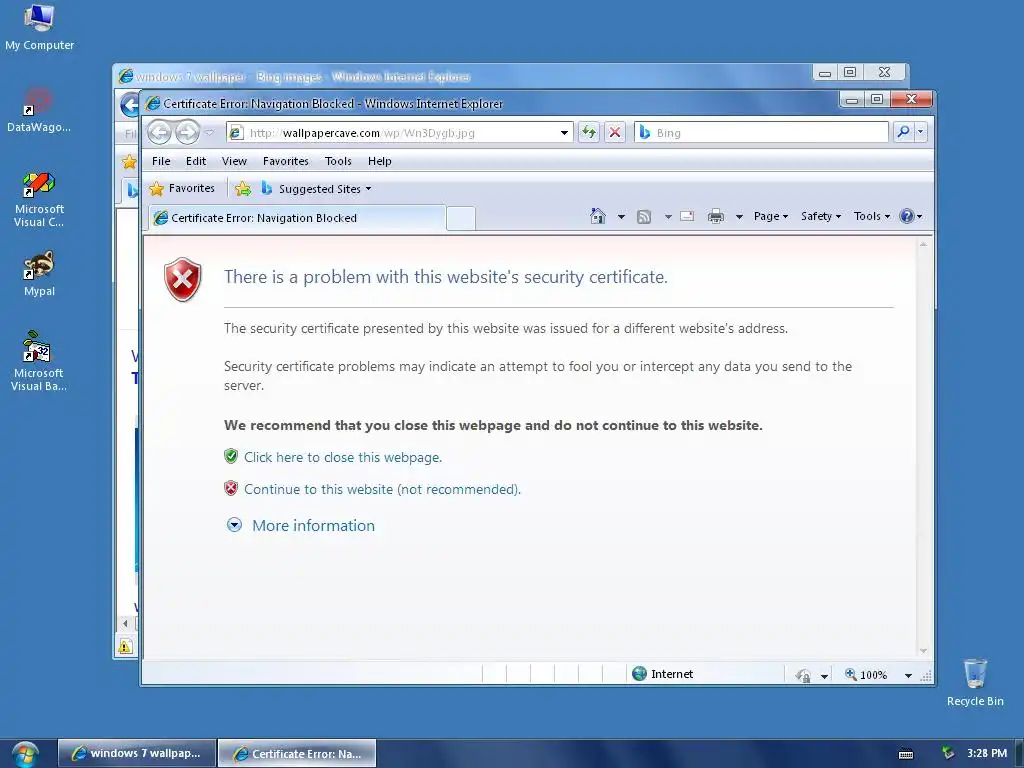Open the zoom level dropdown arrow
The image size is (1024, 768).
908,675
